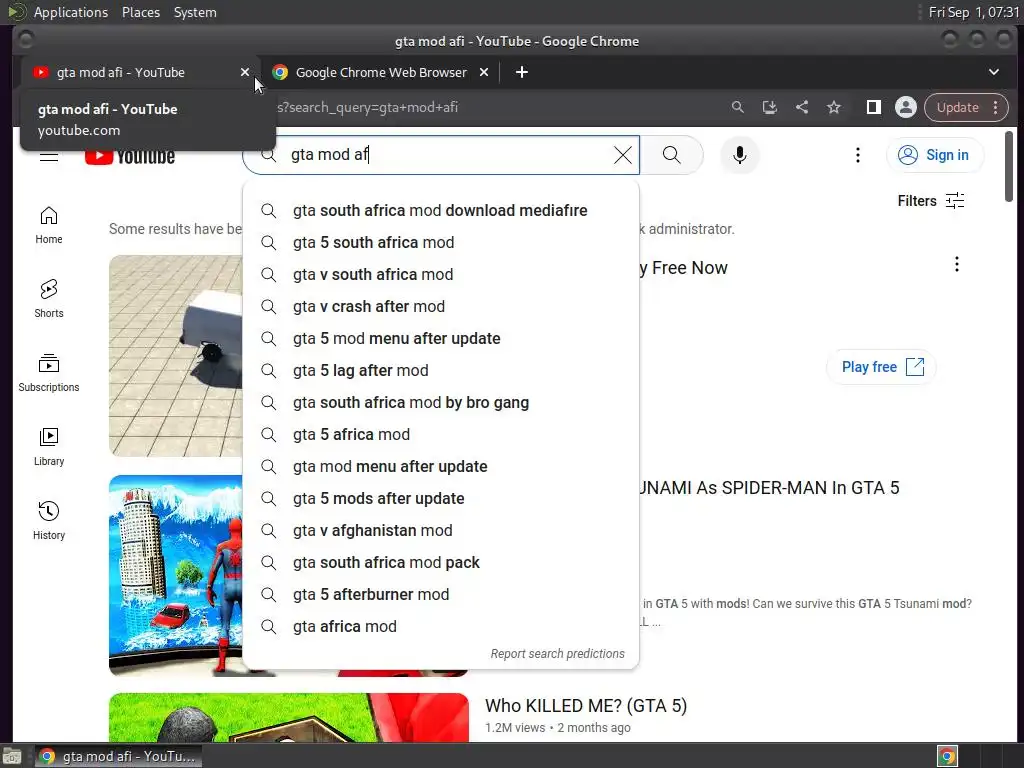Open Who KILLED ME? (GTA 5) video title
The height and width of the screenshot is (768, 1024).
586,706
